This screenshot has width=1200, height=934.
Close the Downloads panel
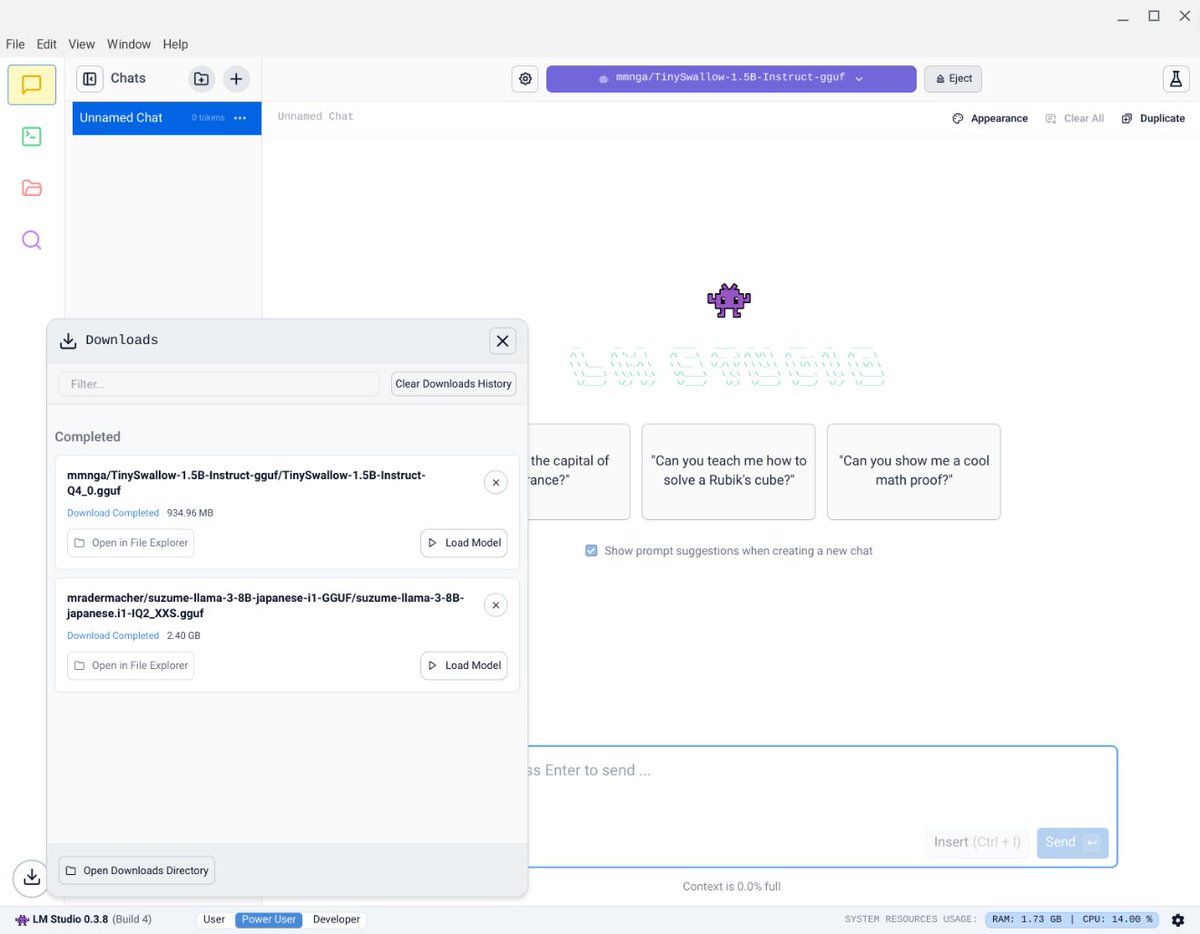click(503, 341)
